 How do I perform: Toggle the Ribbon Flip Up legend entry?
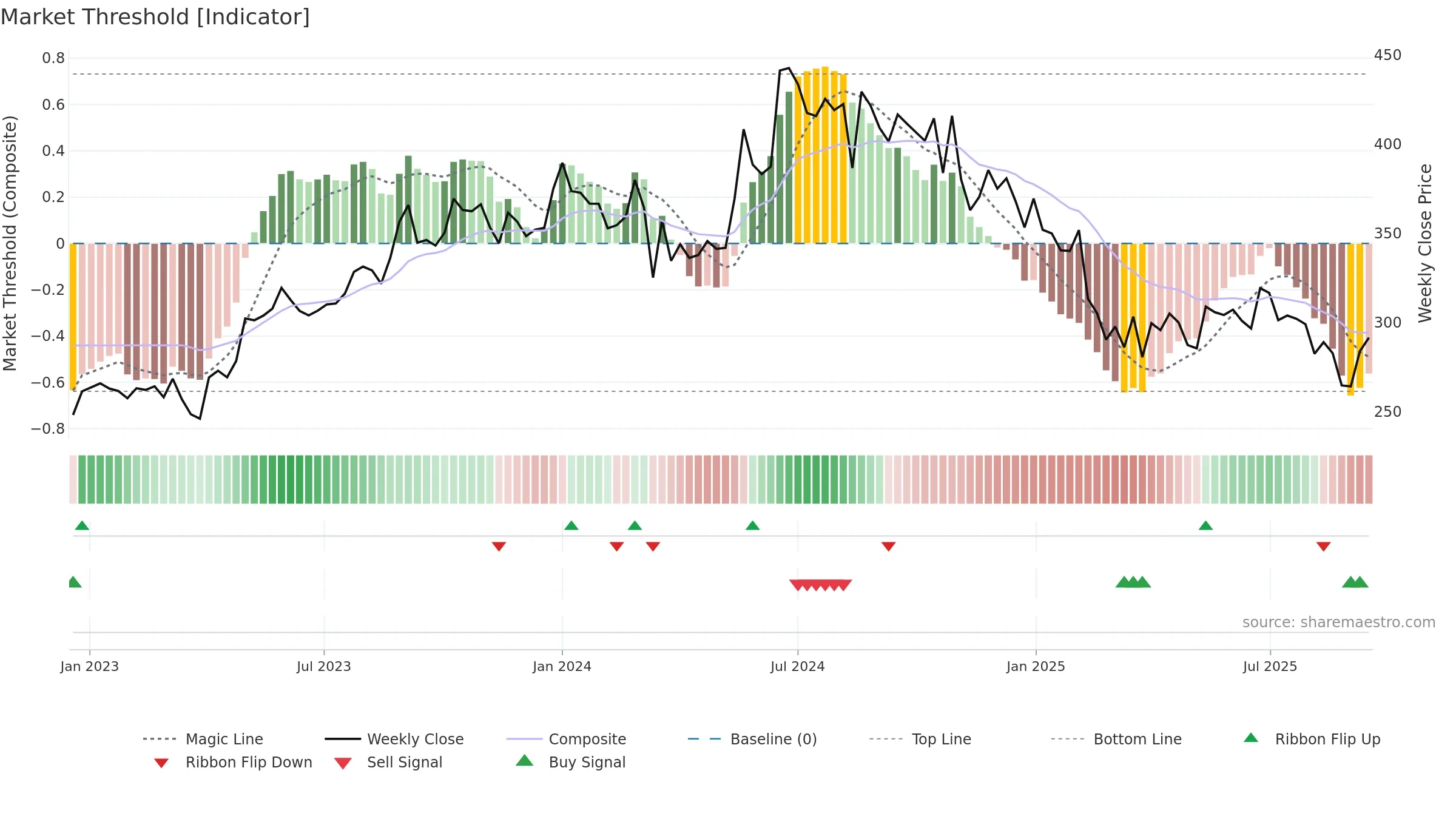(x=1312, y=739)
